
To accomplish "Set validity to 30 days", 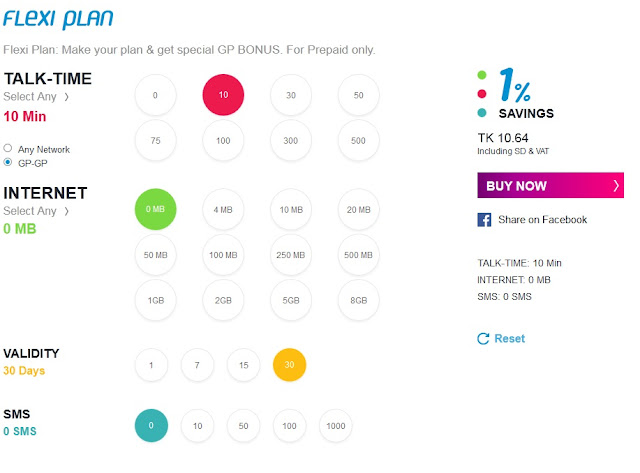I will click(290, 365).
